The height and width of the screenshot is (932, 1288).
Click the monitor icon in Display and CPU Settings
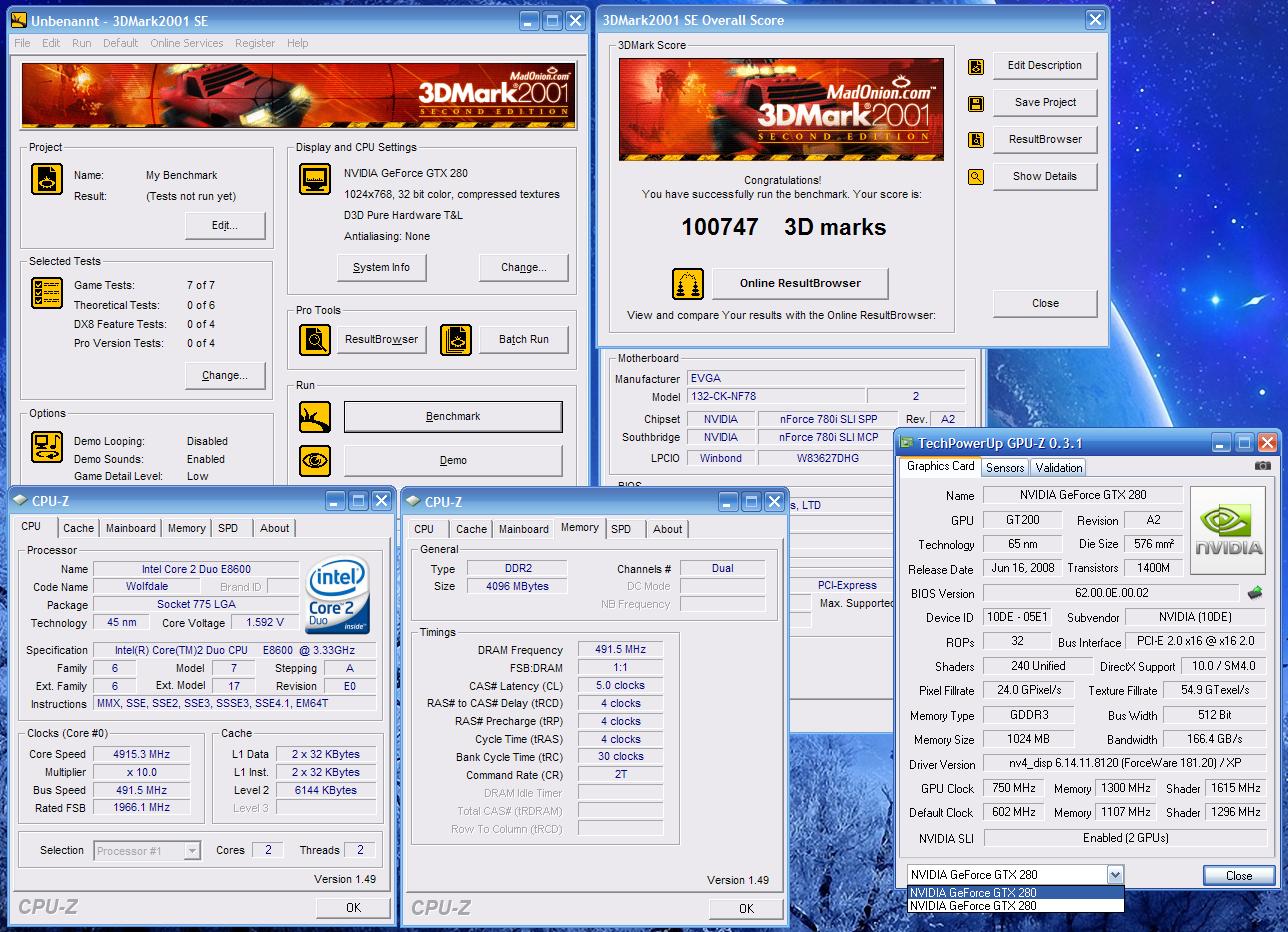pos(316,179)
